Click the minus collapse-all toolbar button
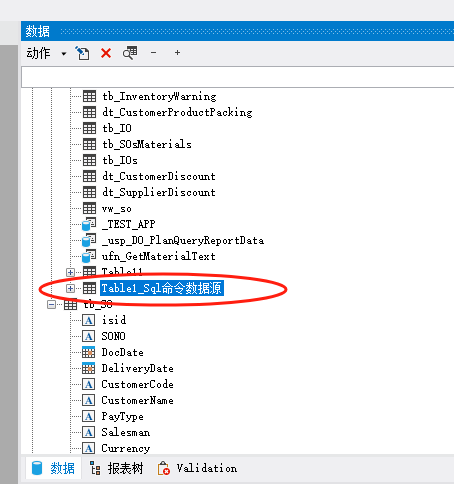This screenshot has height=484, width=454. (x=153, y=53)
